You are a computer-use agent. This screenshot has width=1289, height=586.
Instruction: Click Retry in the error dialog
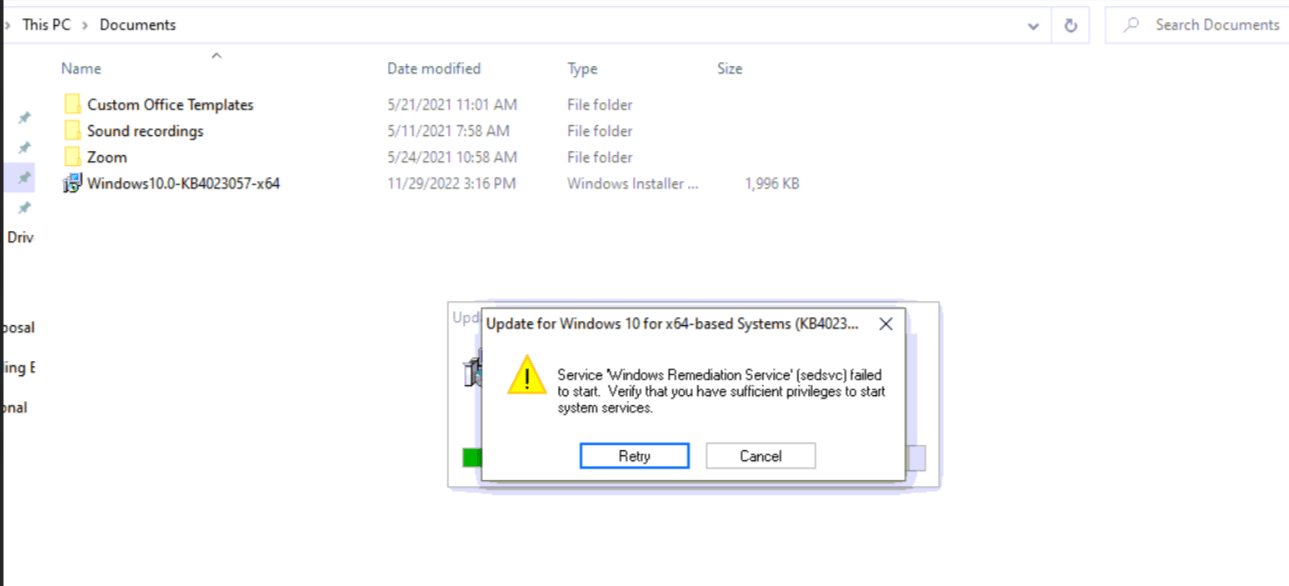pyautogui.click(x=634, y=456)
